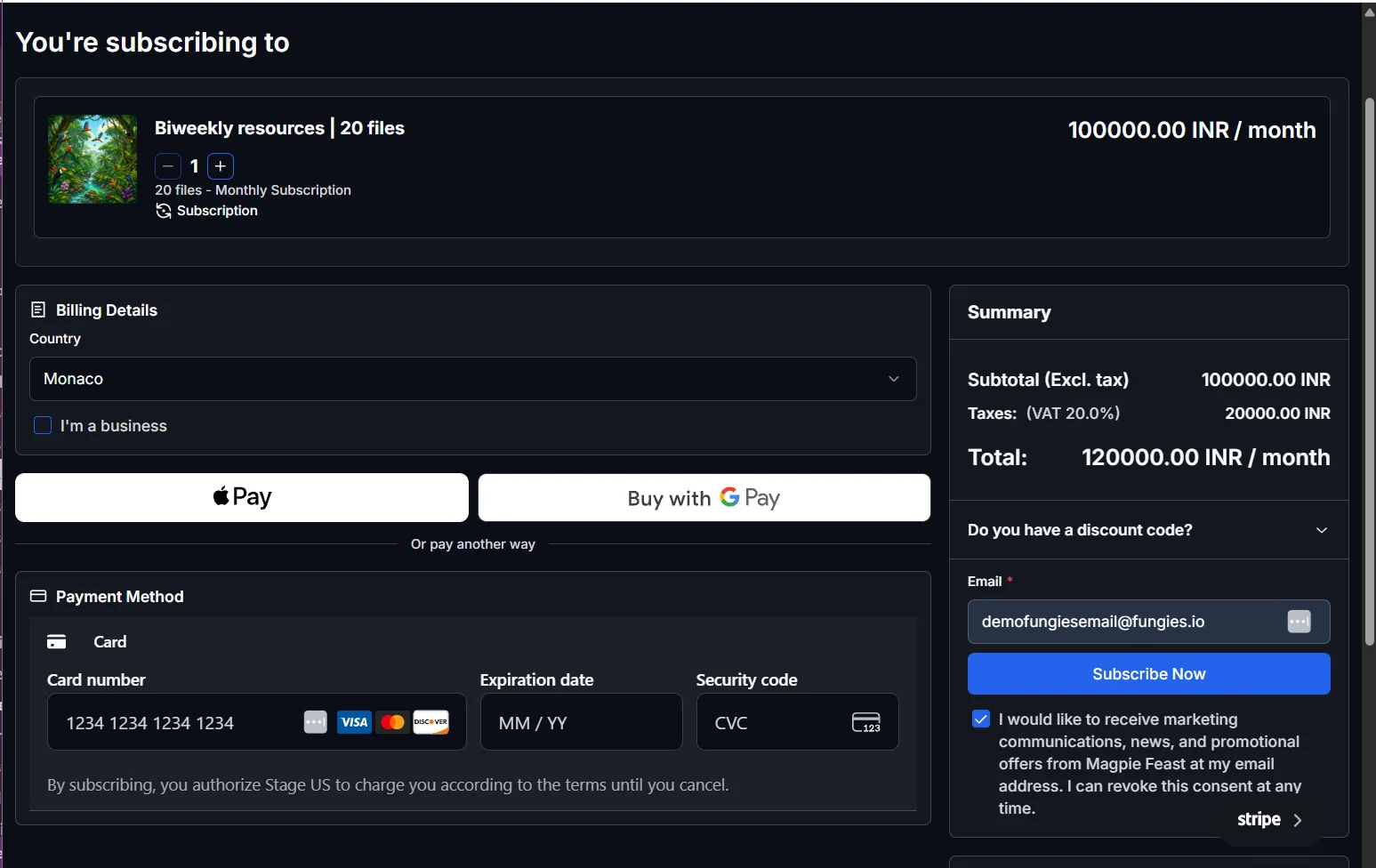Choose Buy with Google Pay
This screenshot has width=1376, height=868.
[x=704, y=497]
